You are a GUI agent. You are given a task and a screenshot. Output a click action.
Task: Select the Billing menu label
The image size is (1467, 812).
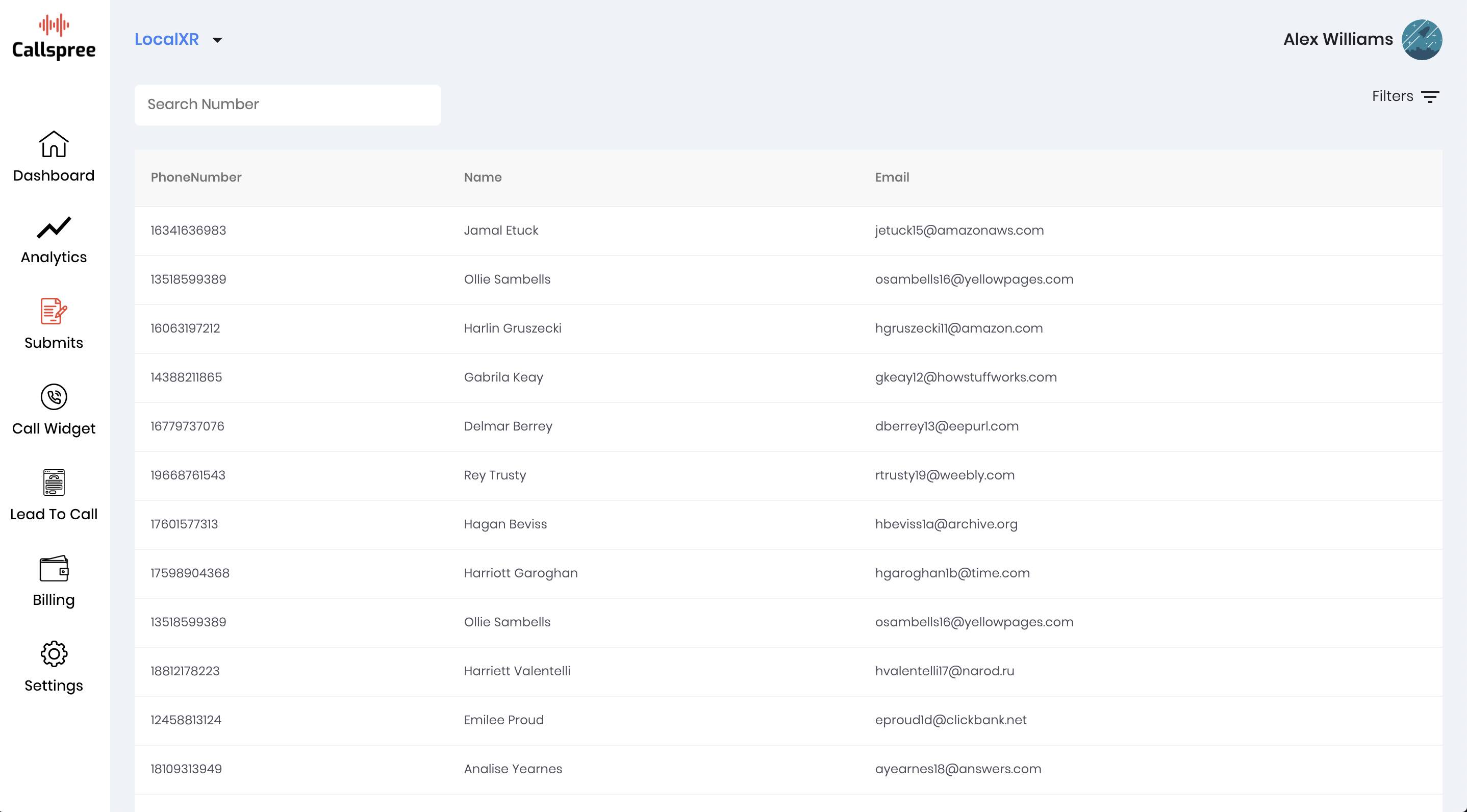(x=54, y=600)
